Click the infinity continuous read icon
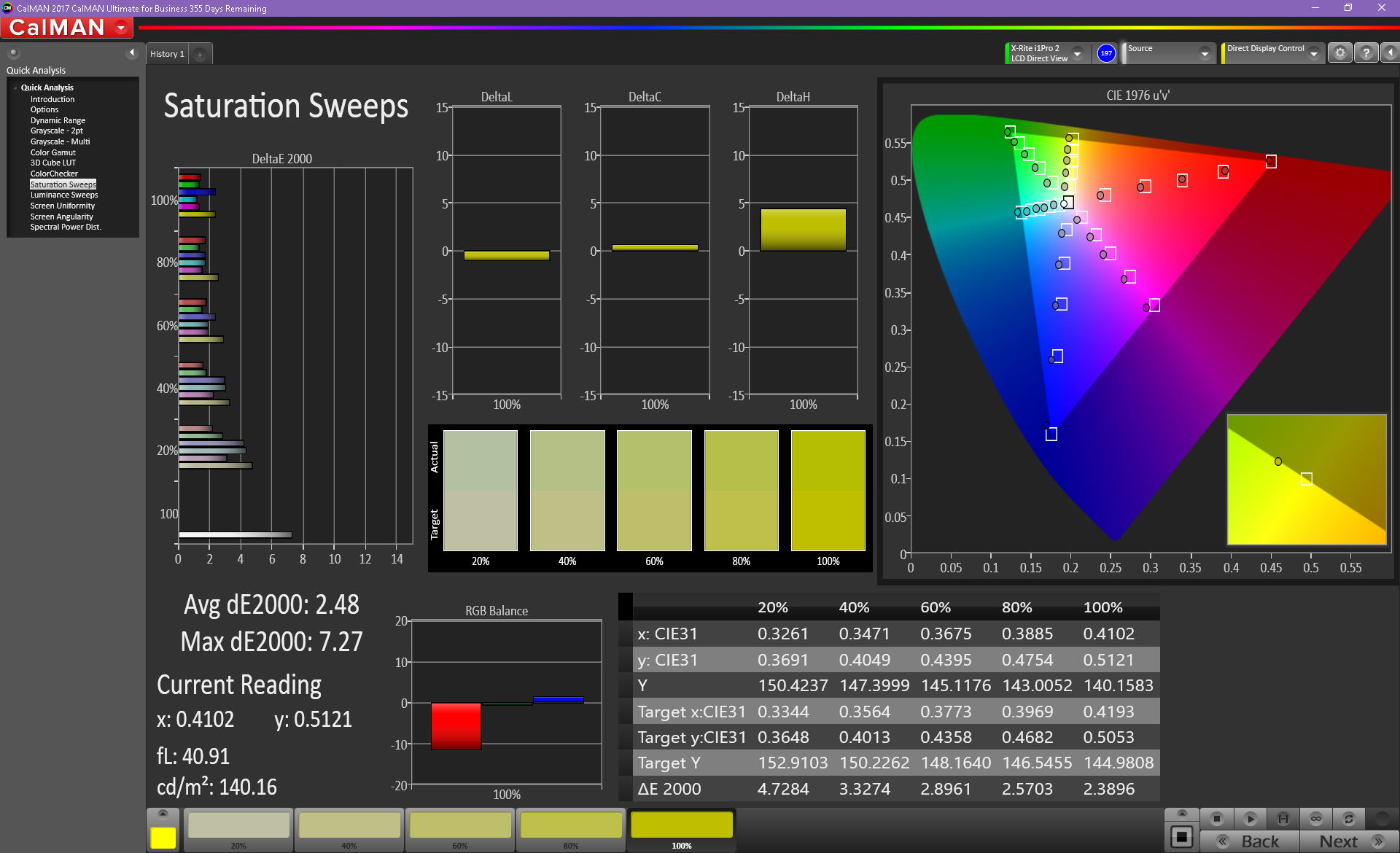This screenshot has height=853, width=1400. point(1316,818)
